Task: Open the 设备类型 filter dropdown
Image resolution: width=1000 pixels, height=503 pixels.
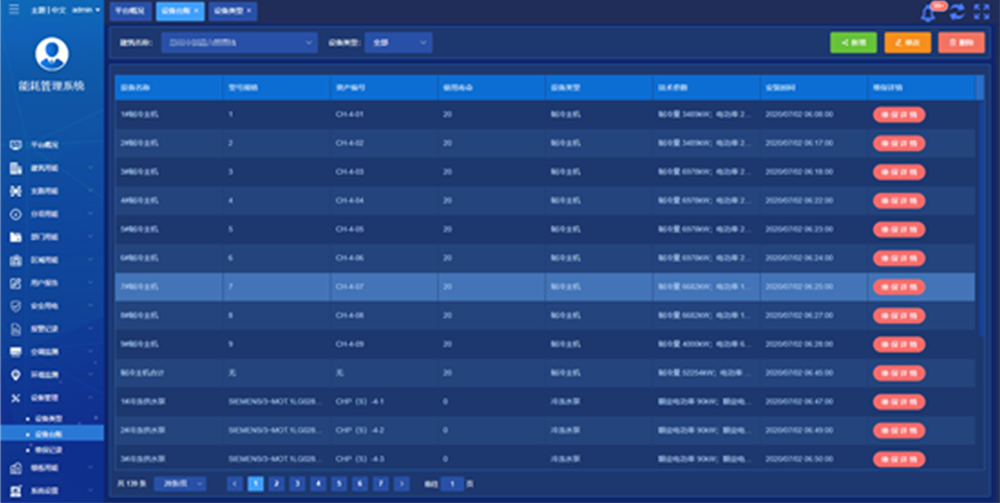Action: pyautogui.click(x=398, y=43)
